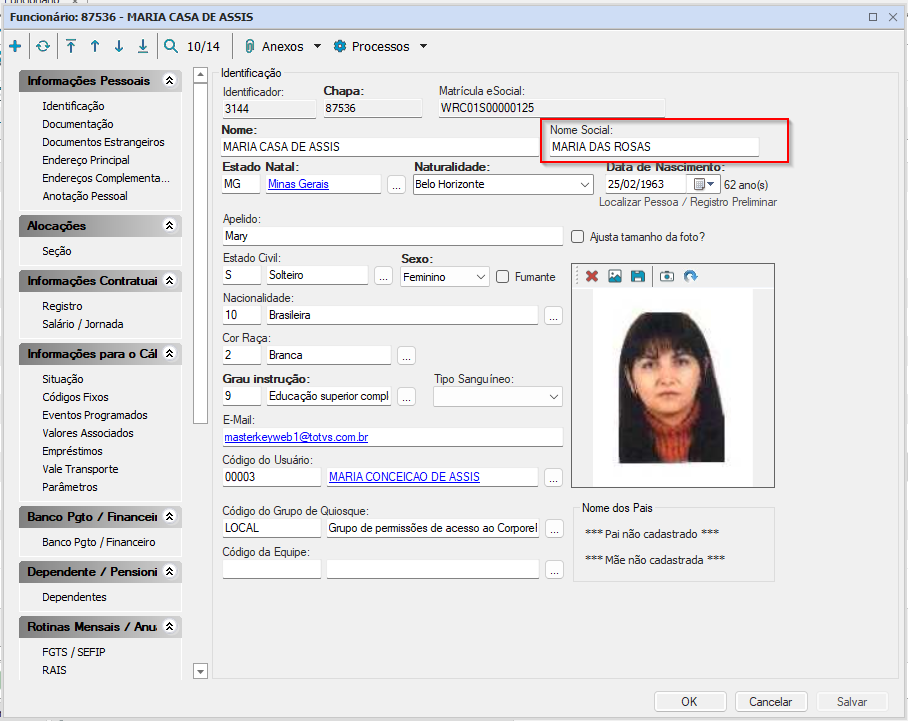The width and height of the screenshot is (908, 721).
Task: Click the magnifier search icon
Action: tap(171, 46)
